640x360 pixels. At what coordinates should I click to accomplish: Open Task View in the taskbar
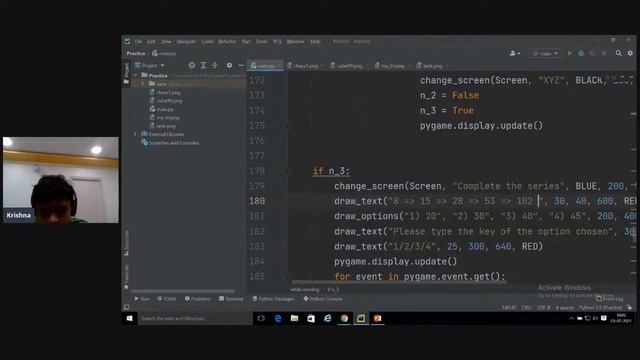[x=261, y=318]
